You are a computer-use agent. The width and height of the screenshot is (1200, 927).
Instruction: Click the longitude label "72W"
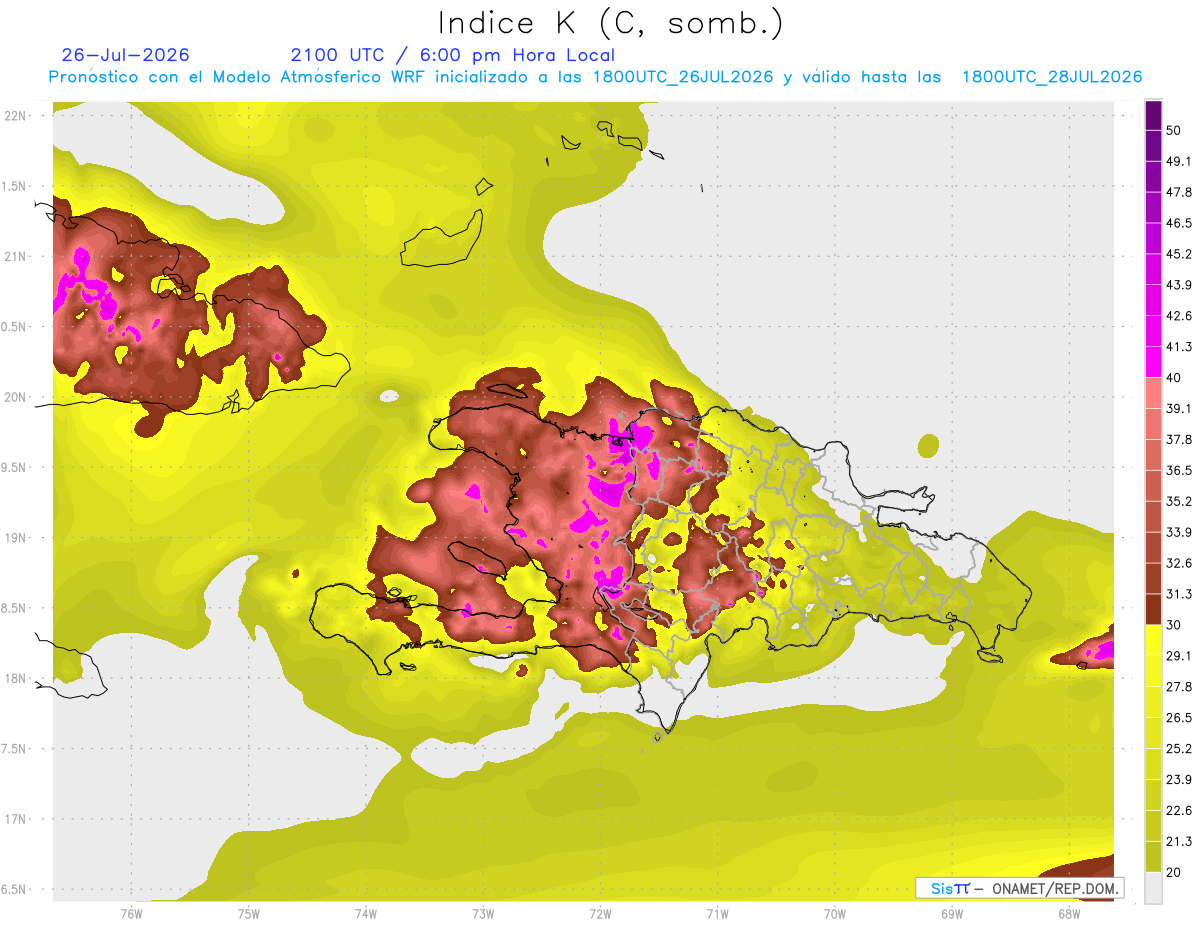(600, 914)
